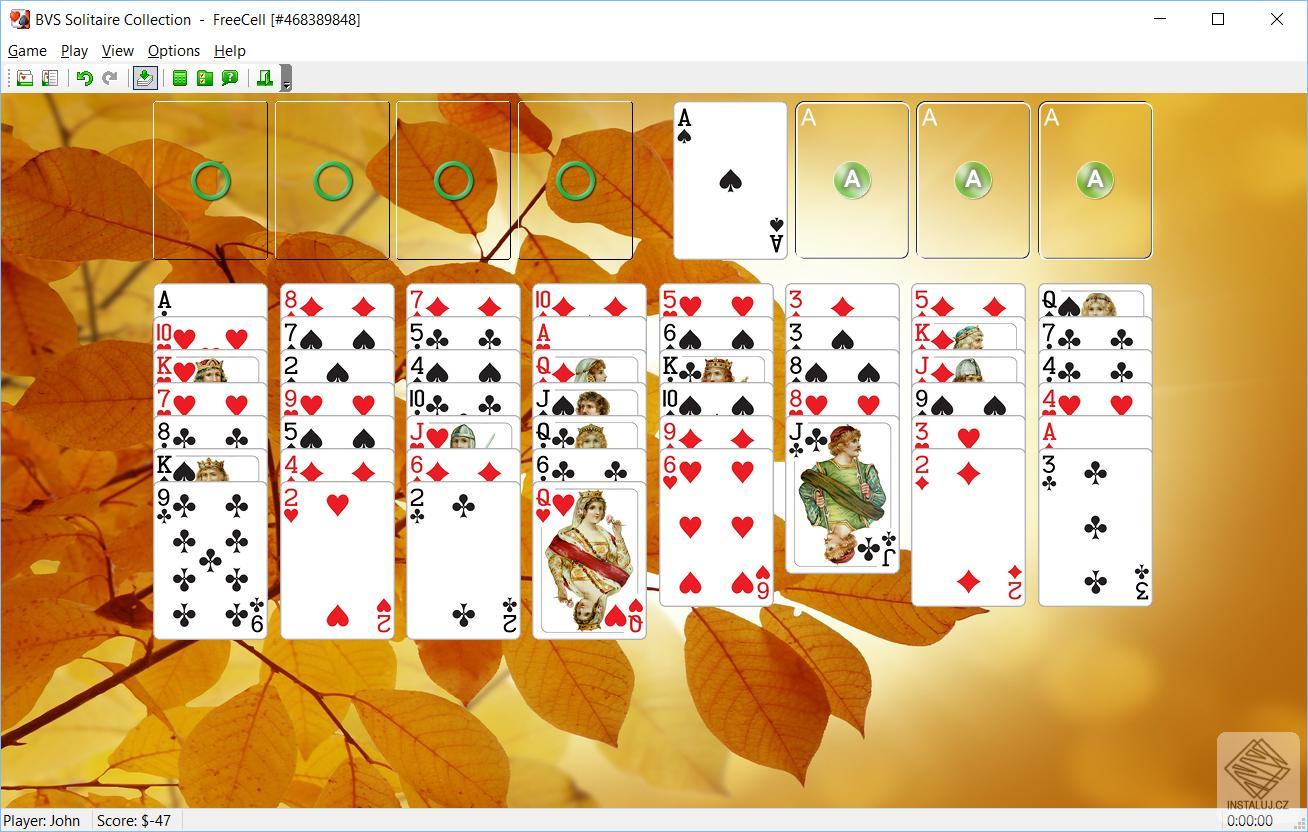Open the Help menu
Image resolution: width=1308 pixels, height=832 pixels.
coord(230,50)
